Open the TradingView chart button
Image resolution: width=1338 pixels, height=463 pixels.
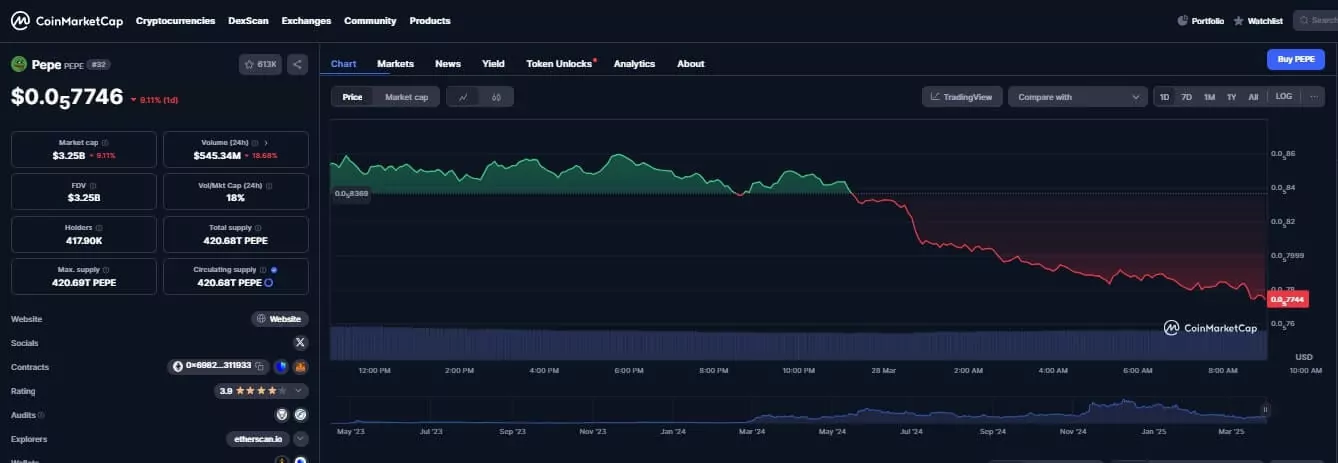pyautogui.click(x=962, y=97)
